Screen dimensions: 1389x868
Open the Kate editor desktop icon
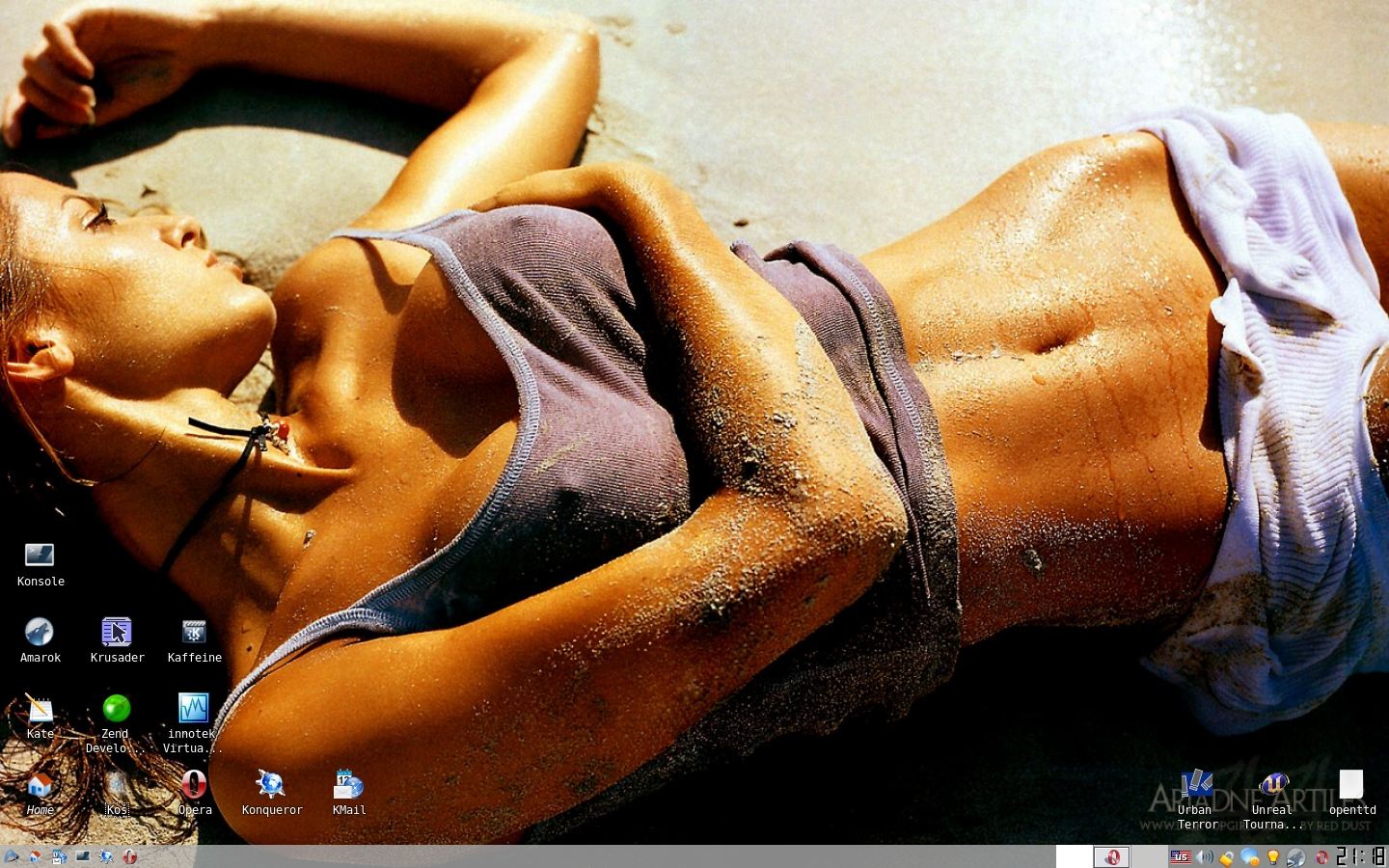40,717
